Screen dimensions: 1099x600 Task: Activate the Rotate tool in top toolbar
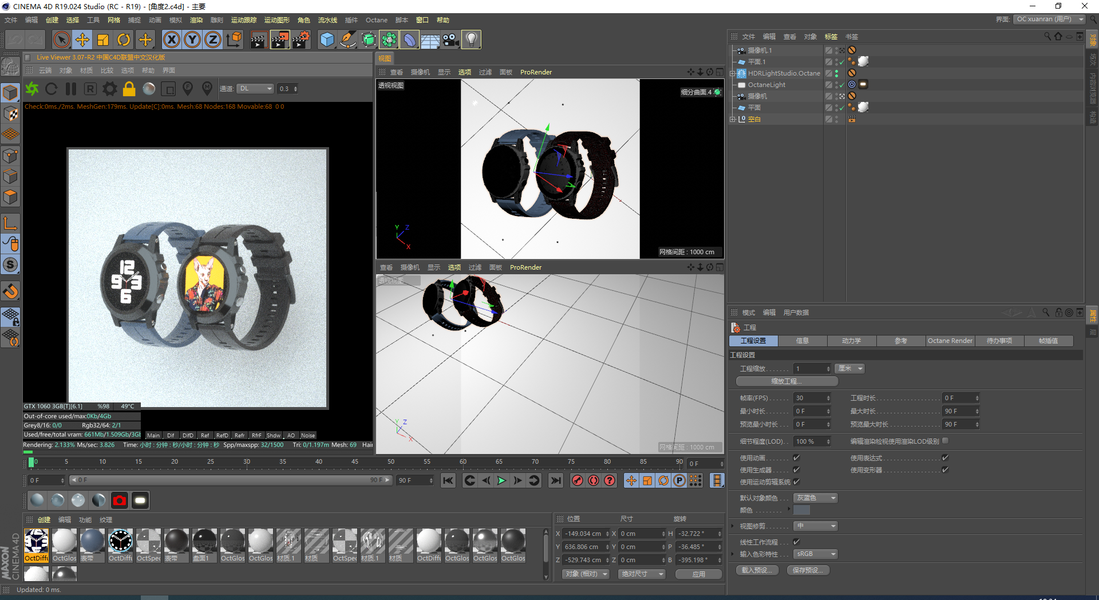click(x=124, y=40)
